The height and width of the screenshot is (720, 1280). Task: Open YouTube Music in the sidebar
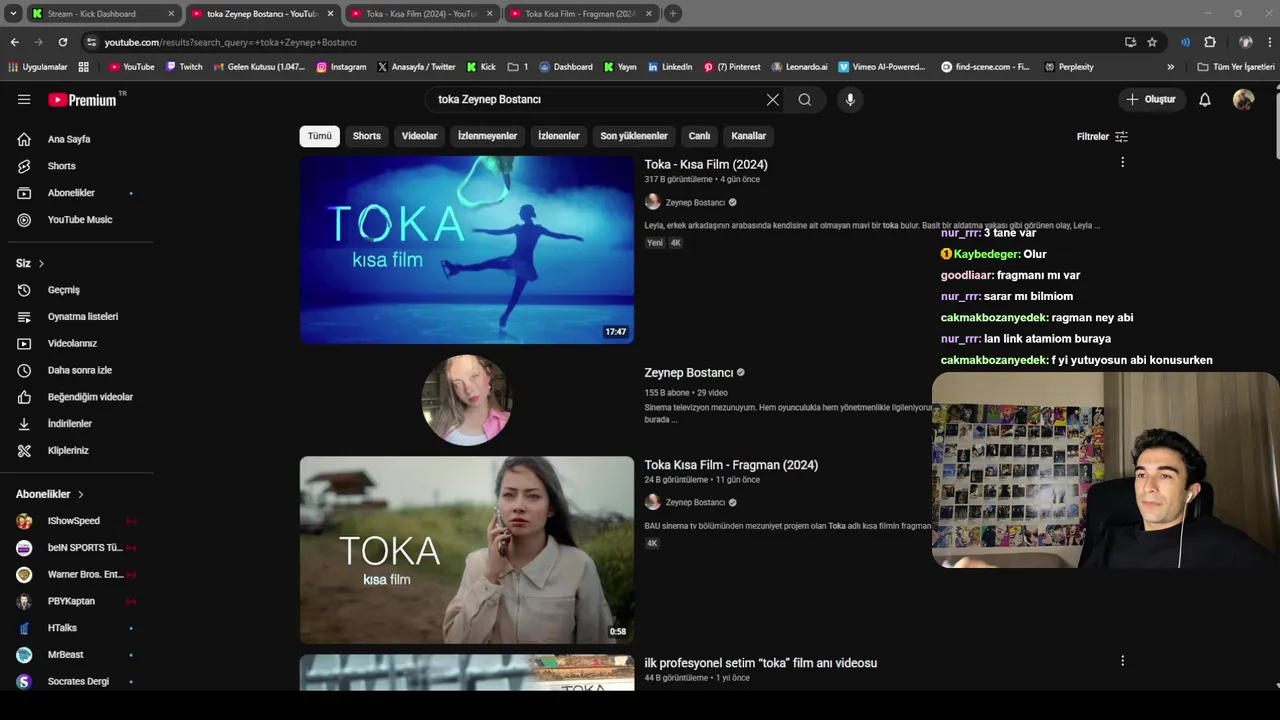tap(80, 220)
